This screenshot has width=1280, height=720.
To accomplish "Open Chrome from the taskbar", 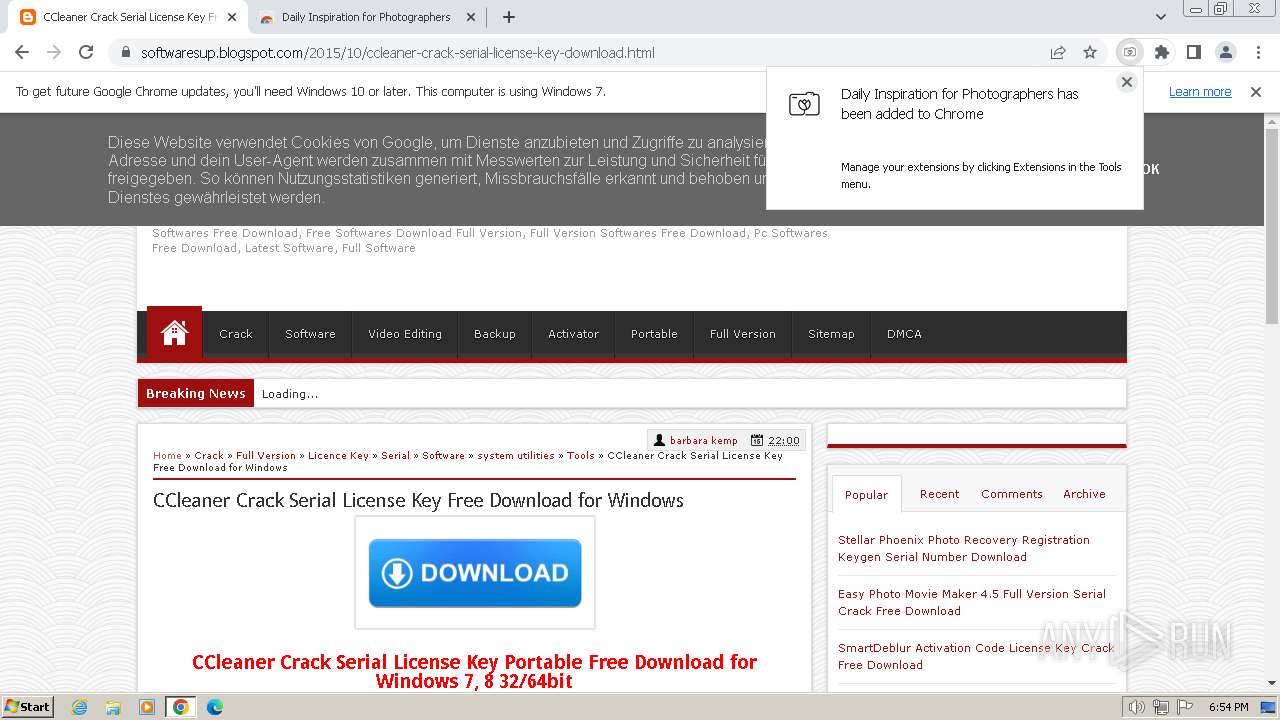I will [181, 707].
